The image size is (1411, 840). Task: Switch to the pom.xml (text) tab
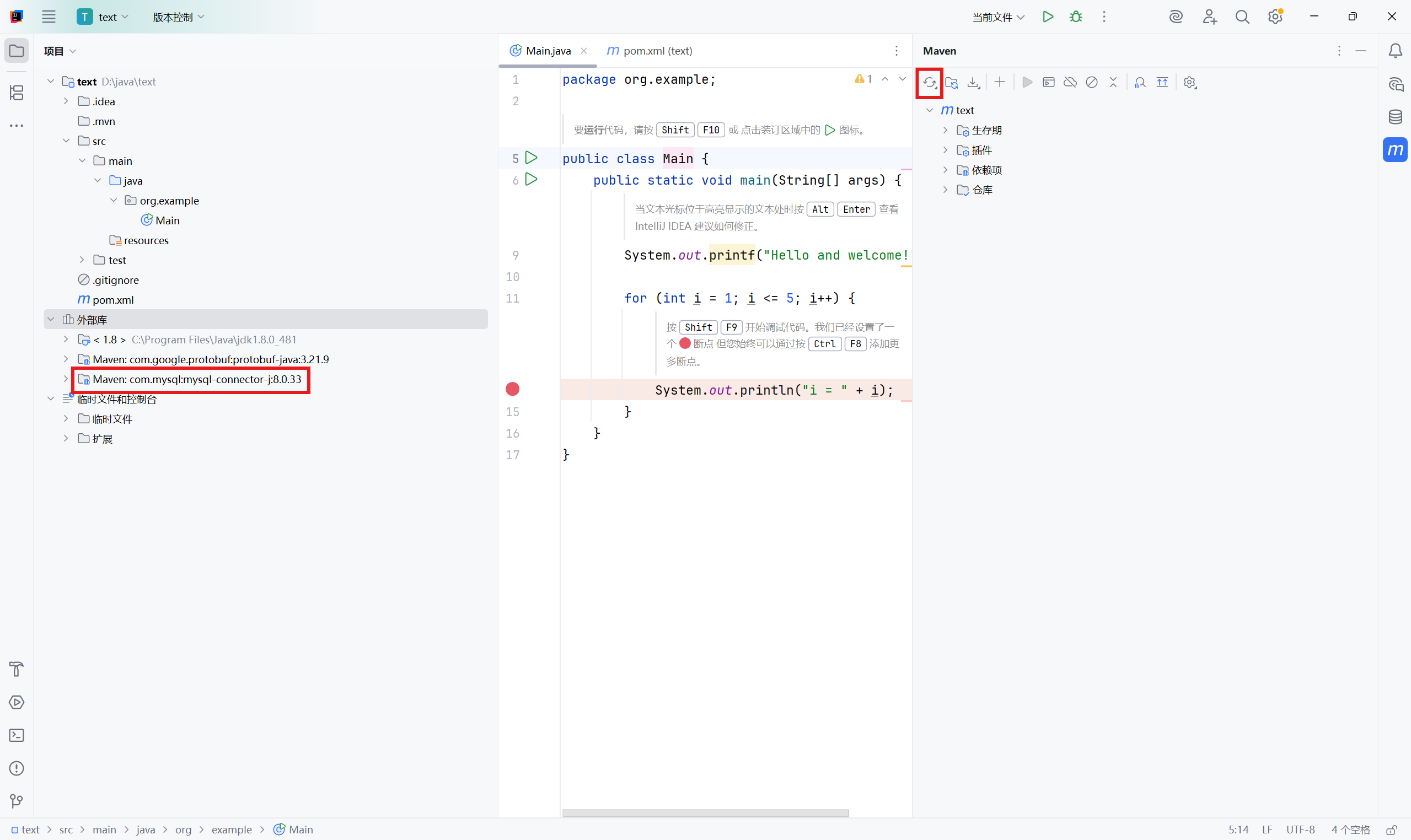(650, 51)
